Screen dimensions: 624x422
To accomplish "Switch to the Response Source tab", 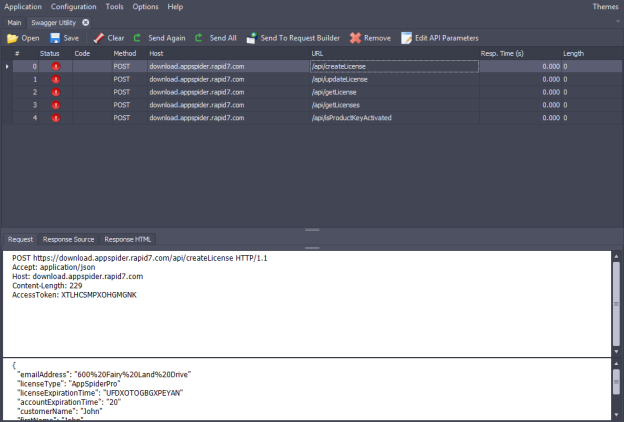I will (69, 239).
